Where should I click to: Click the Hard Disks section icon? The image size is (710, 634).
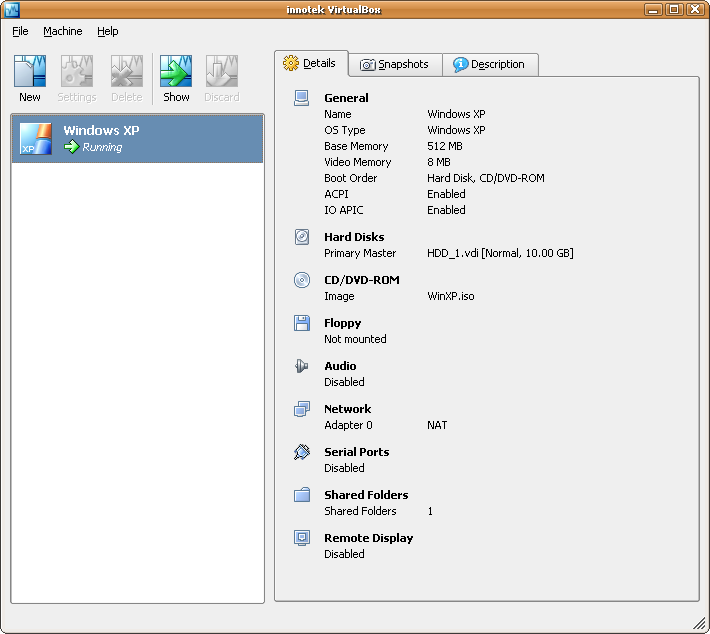302,237
